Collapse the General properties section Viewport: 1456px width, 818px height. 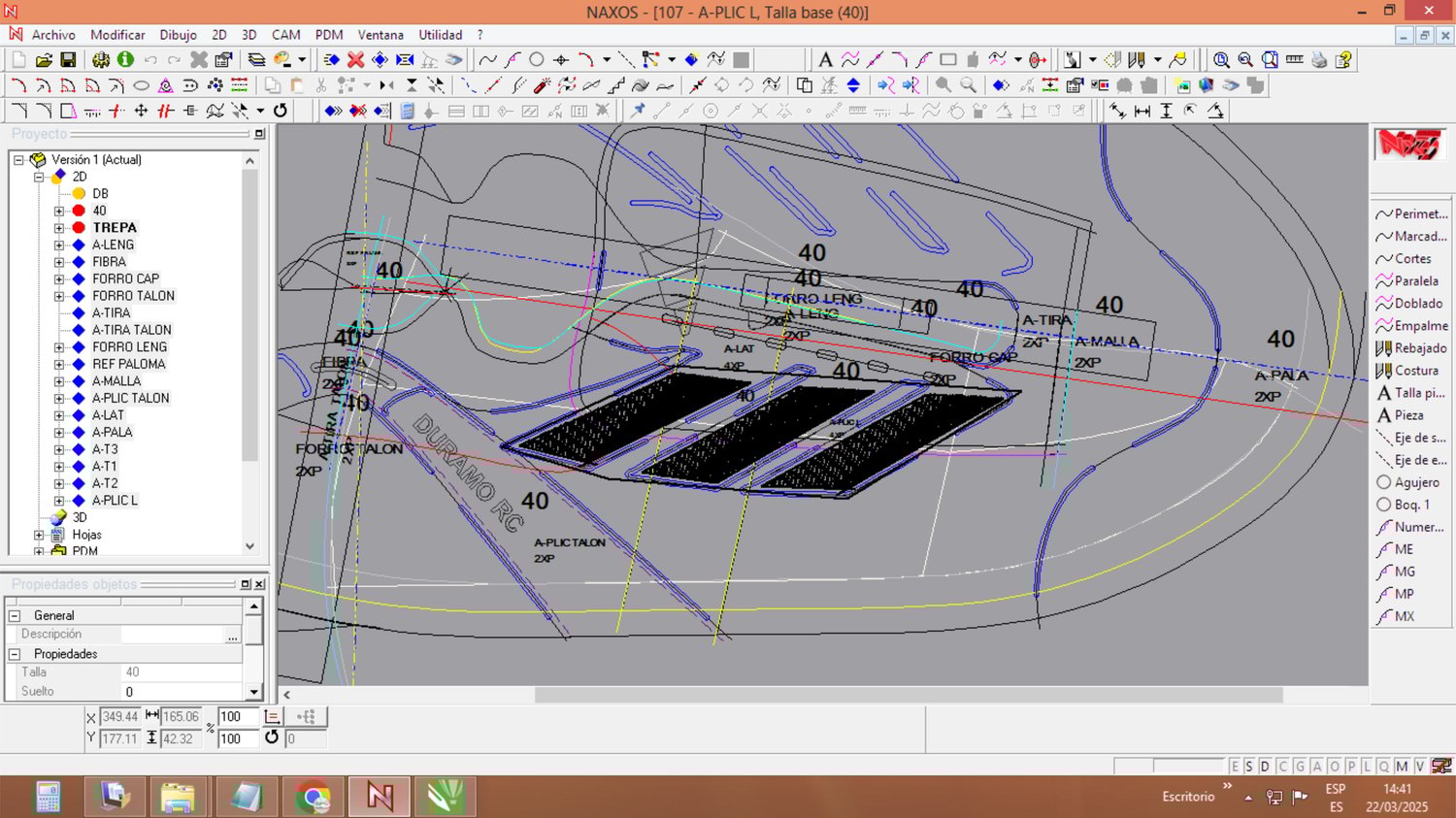click(15, 616)
